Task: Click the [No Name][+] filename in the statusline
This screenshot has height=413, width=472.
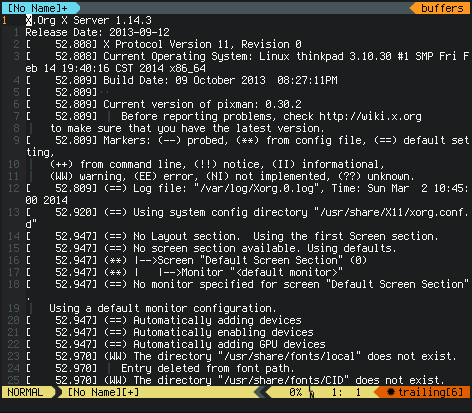Action: pos(104,392)
